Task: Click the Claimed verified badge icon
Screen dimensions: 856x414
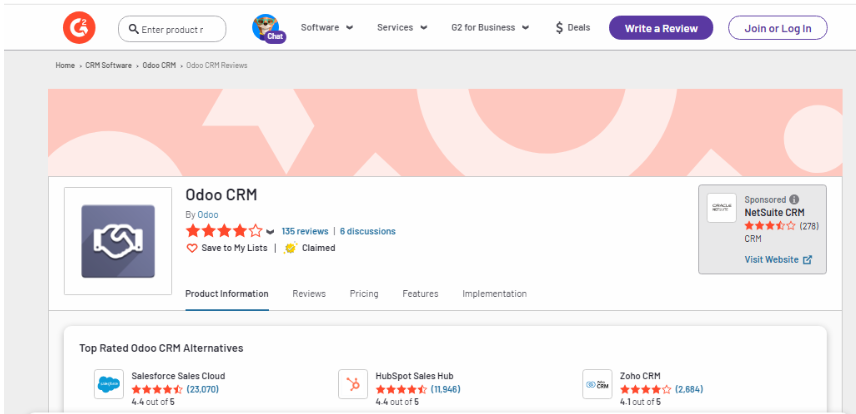Action: pyautogui.click(x=290, y=248)
